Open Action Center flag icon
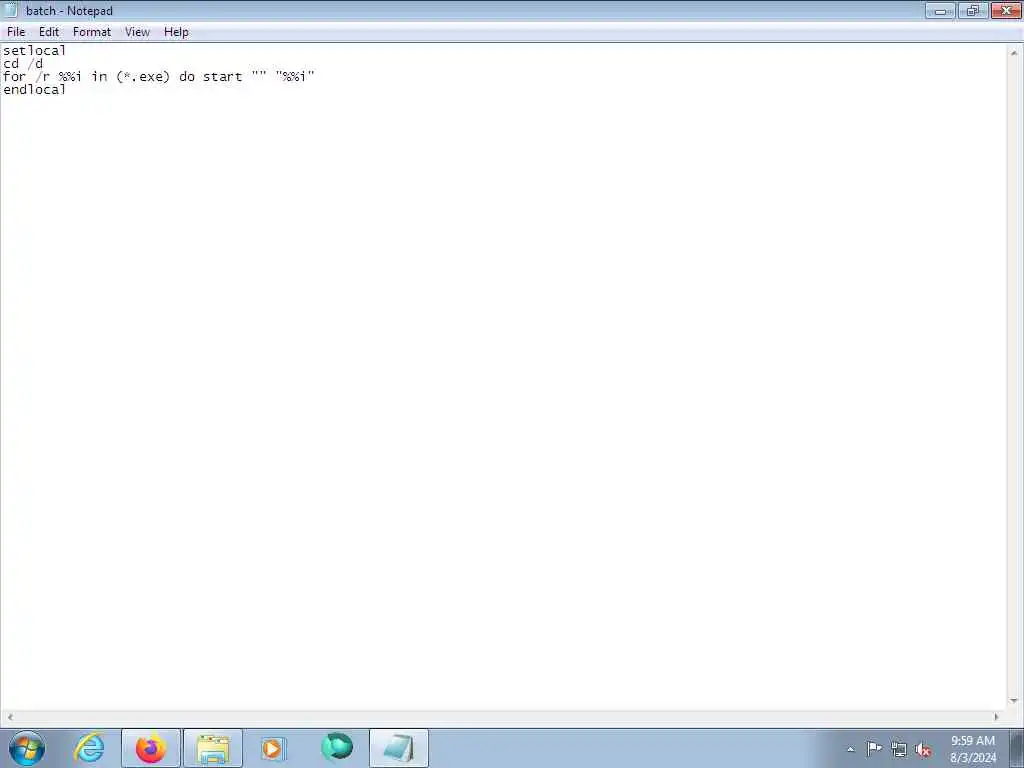The image size is (1024, 768). [x=874, y=749]
